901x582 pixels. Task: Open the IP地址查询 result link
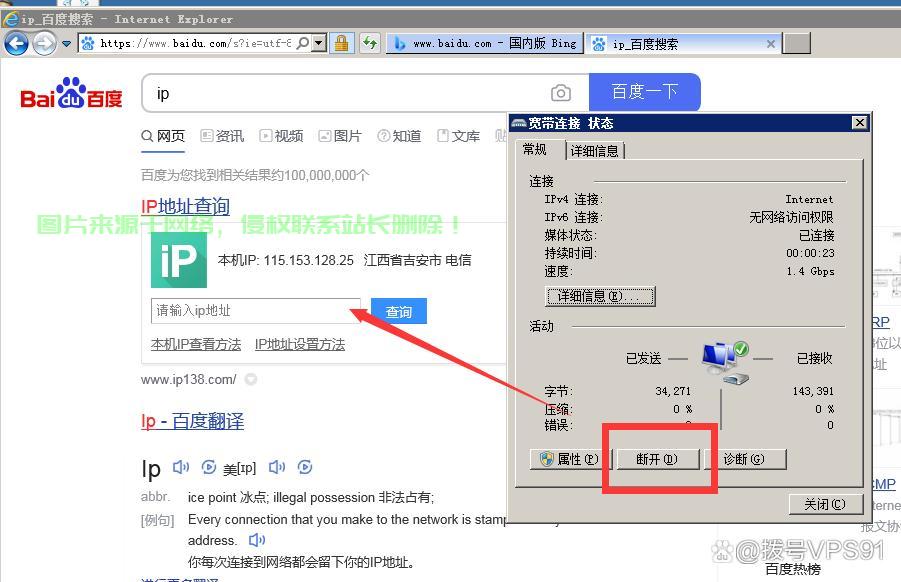click(x=186, y=206)
